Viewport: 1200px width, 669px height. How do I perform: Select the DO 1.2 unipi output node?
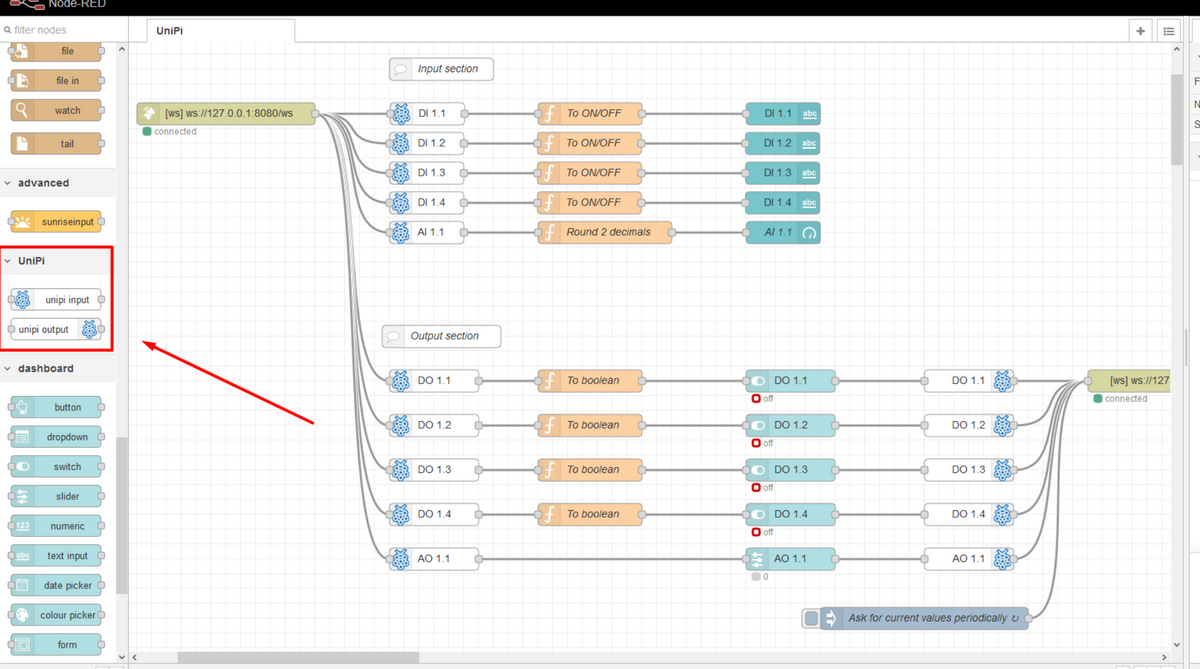969,425
